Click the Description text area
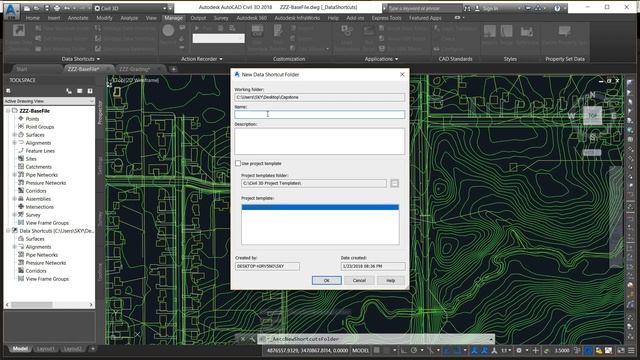 pyautogui.click(x=320, y=141)
